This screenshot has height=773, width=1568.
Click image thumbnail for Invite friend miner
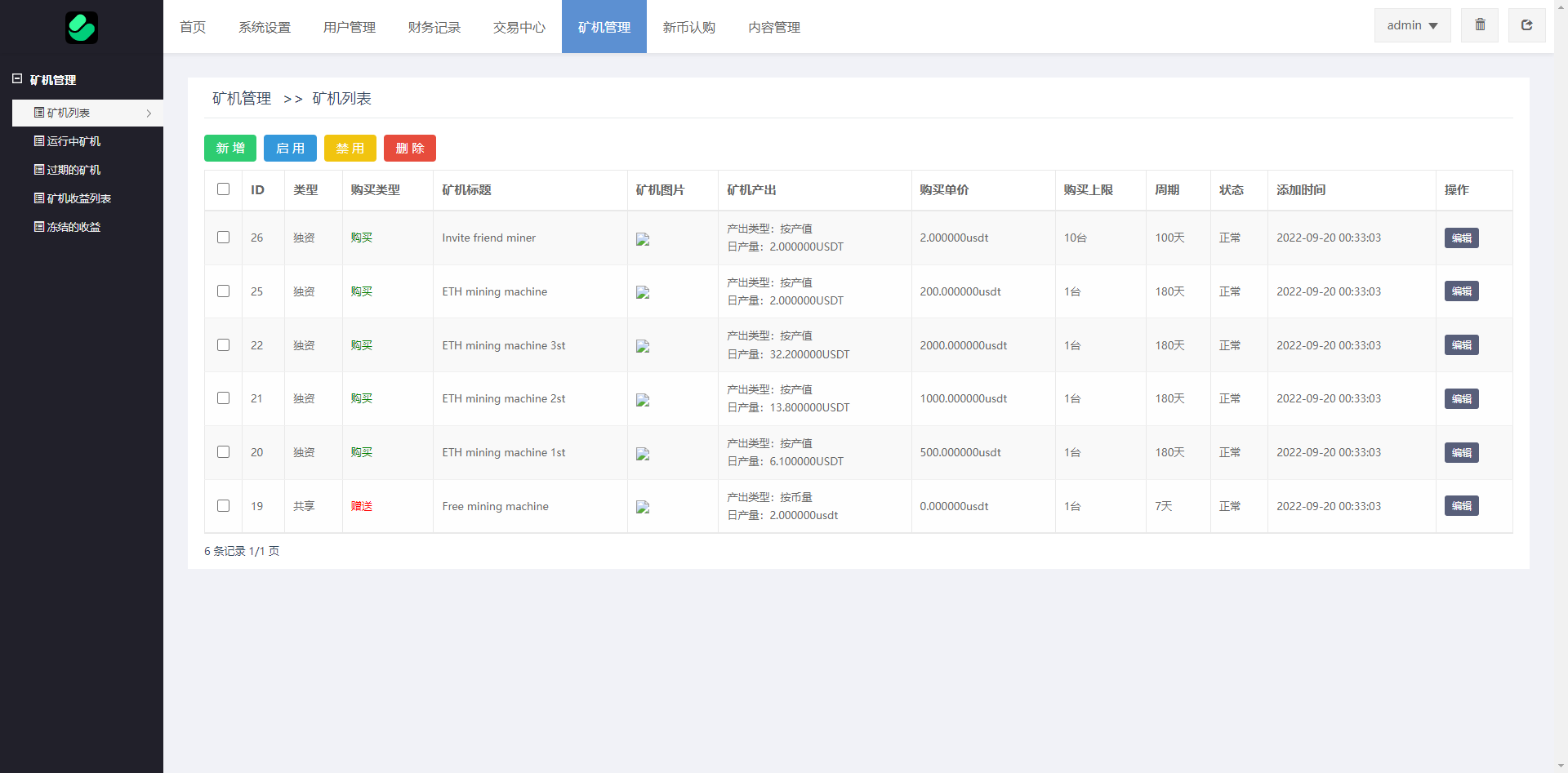[x=643, y=239]
